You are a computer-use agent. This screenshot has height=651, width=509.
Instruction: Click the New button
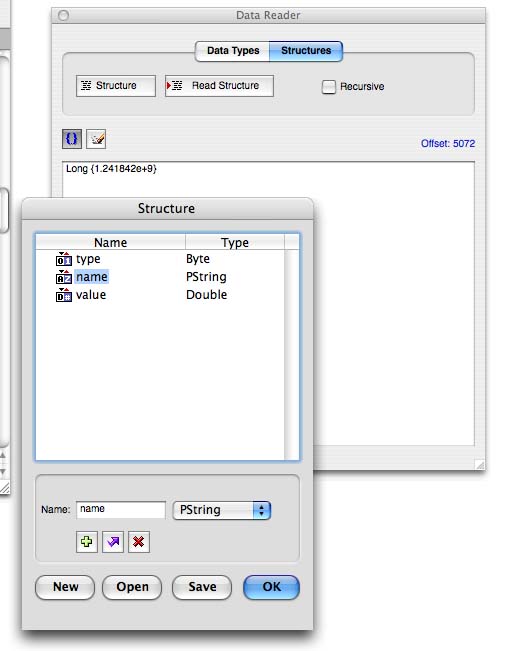tap(65, 587)
